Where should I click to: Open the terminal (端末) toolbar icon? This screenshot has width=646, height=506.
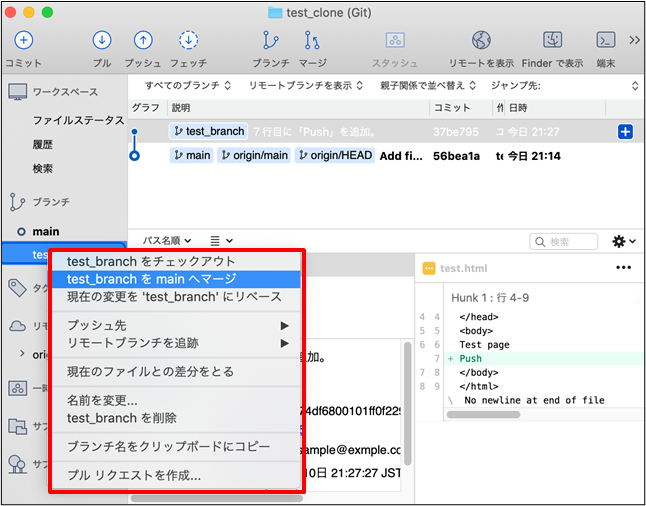tap(606, 40)
